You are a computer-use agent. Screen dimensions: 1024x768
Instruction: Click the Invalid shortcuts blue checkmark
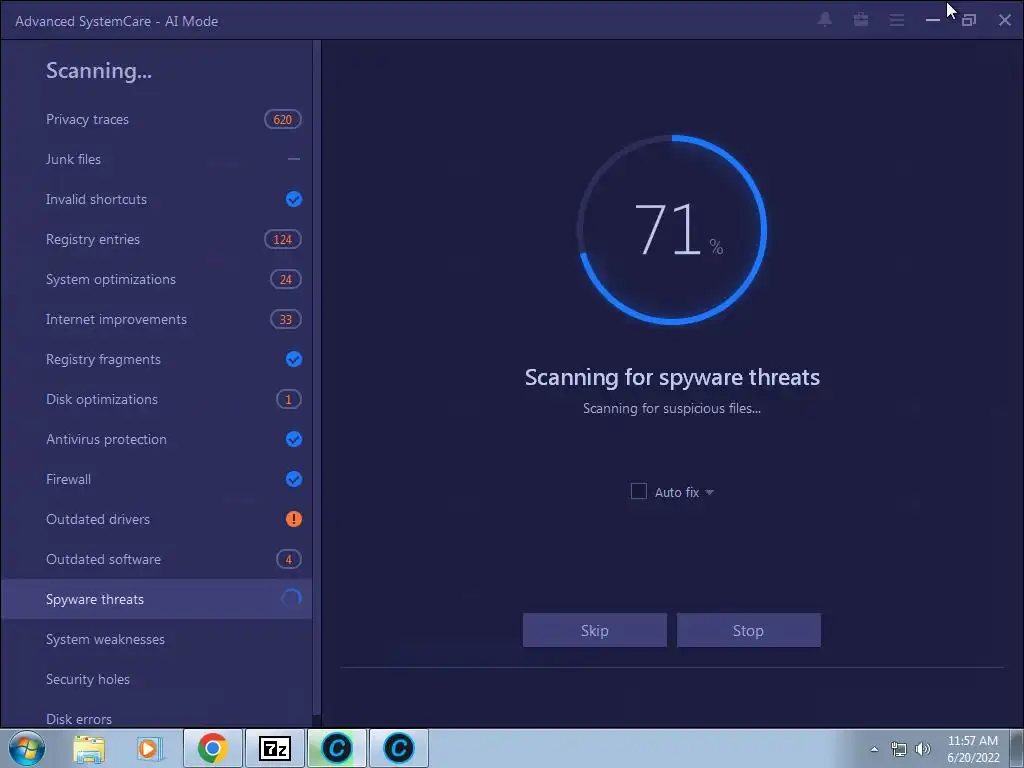click(294, 199)
